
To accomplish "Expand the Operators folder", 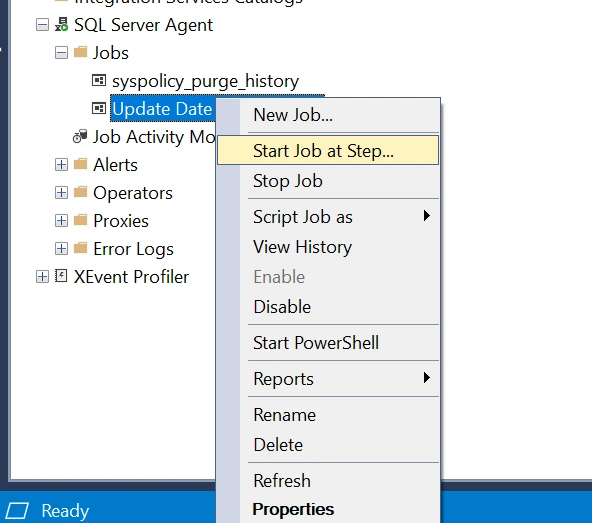I will 61,193.
